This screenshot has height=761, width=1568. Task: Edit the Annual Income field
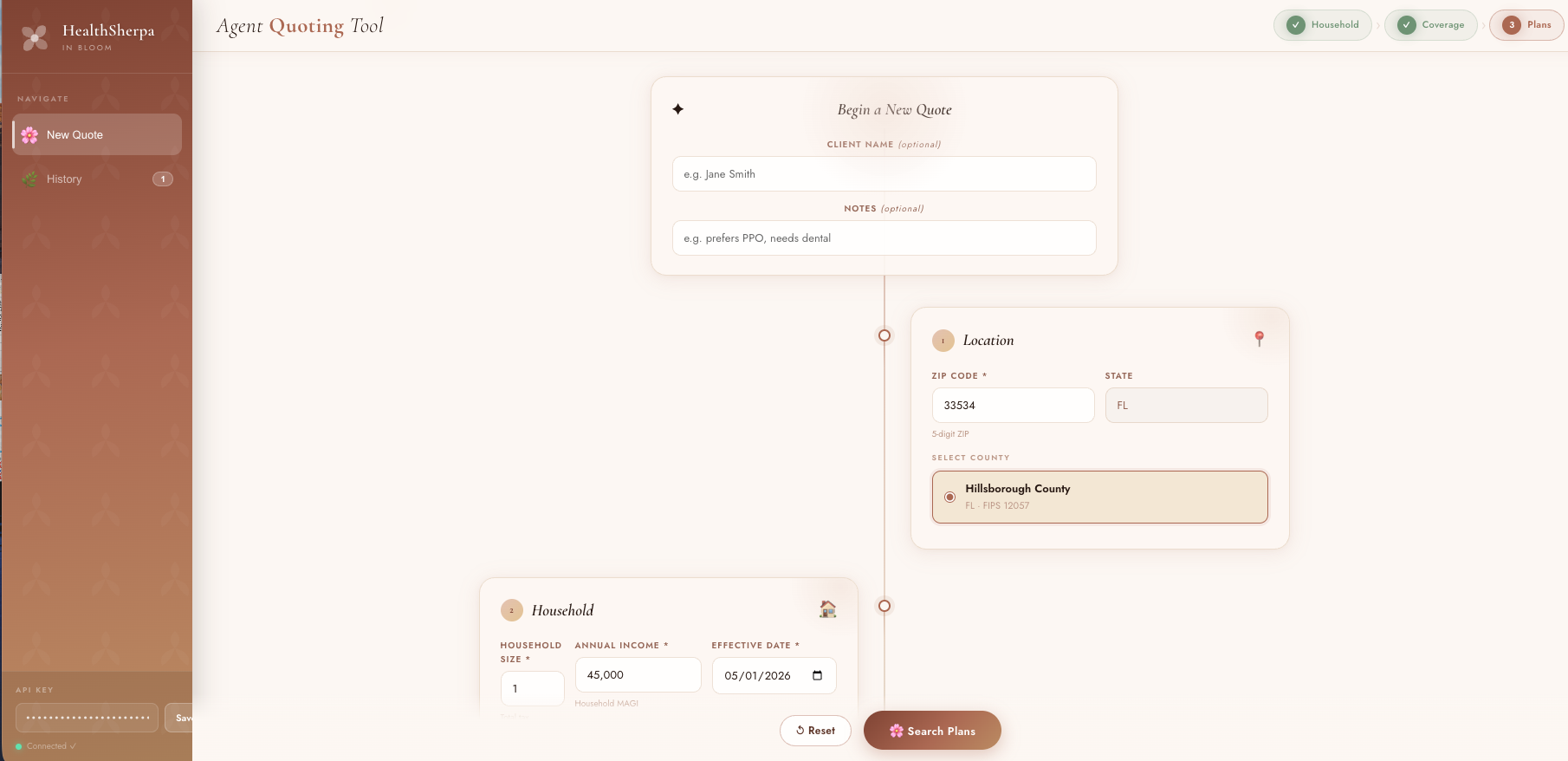[638, 675]
